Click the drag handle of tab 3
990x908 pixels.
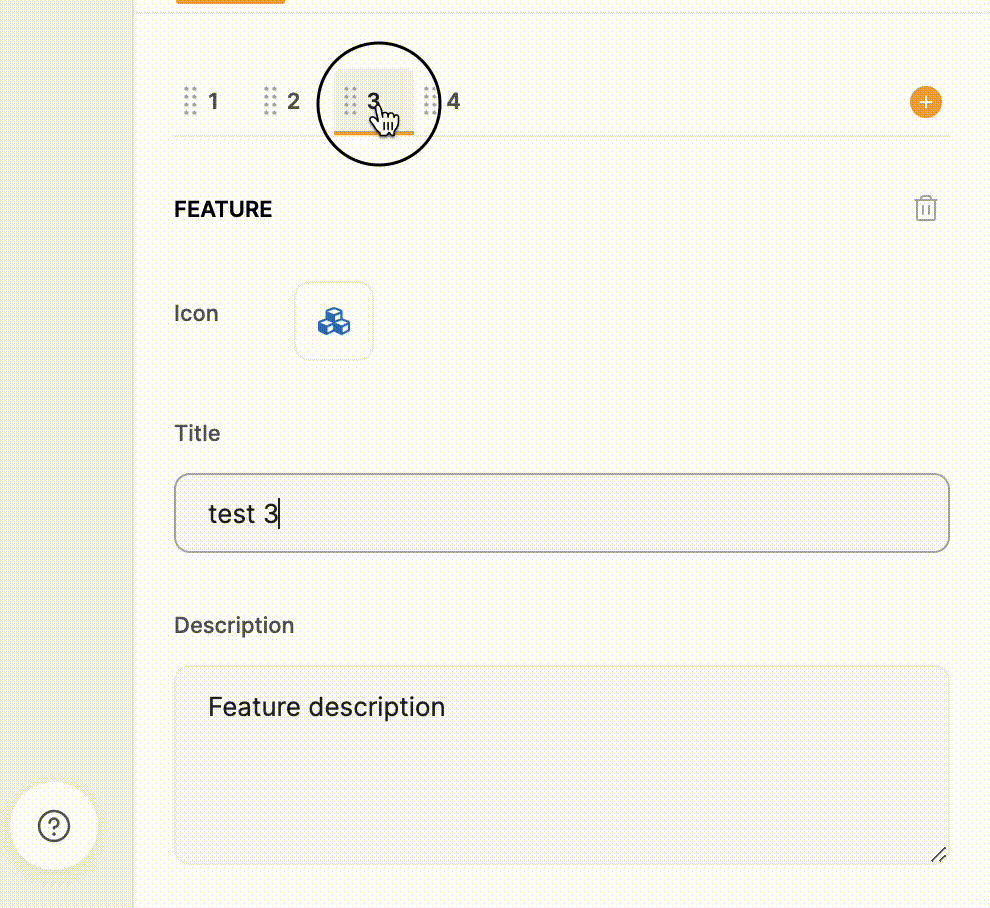click(350, 101)
